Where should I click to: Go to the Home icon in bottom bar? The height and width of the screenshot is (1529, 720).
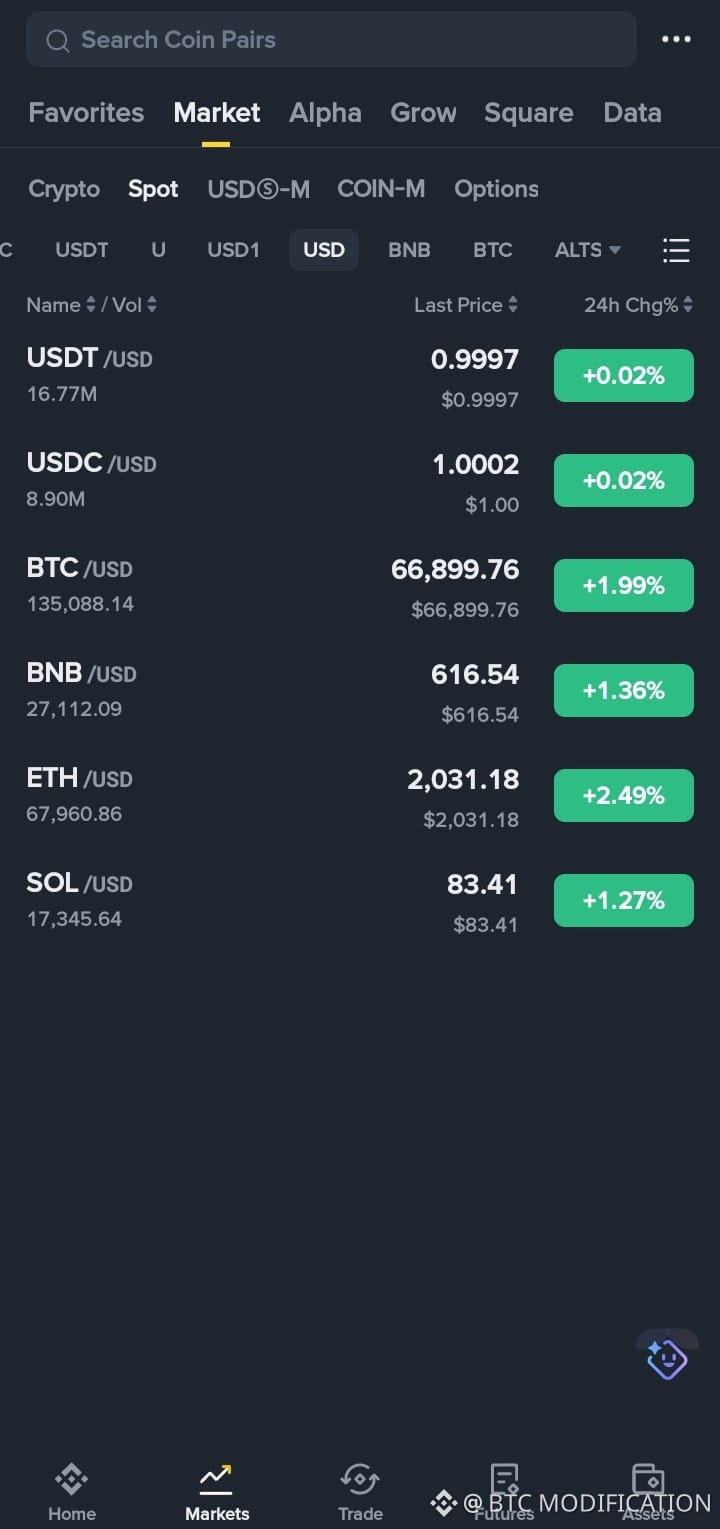[72, 1478]
